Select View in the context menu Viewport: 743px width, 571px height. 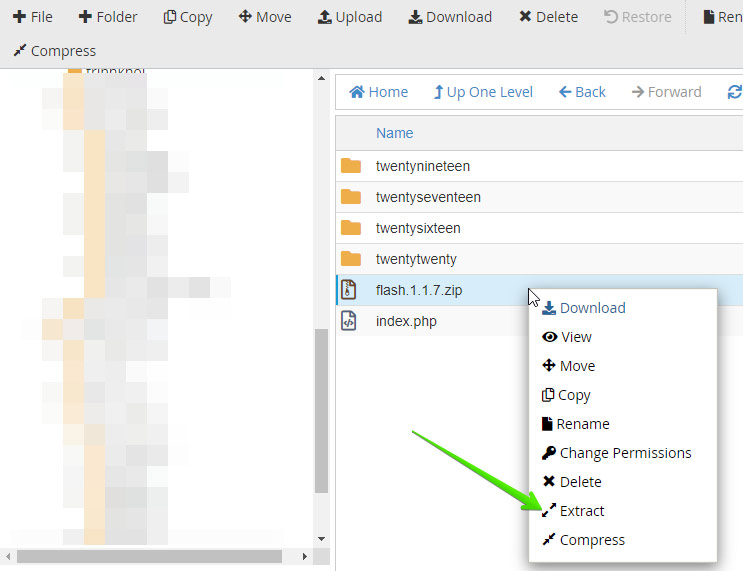point(567,336)
